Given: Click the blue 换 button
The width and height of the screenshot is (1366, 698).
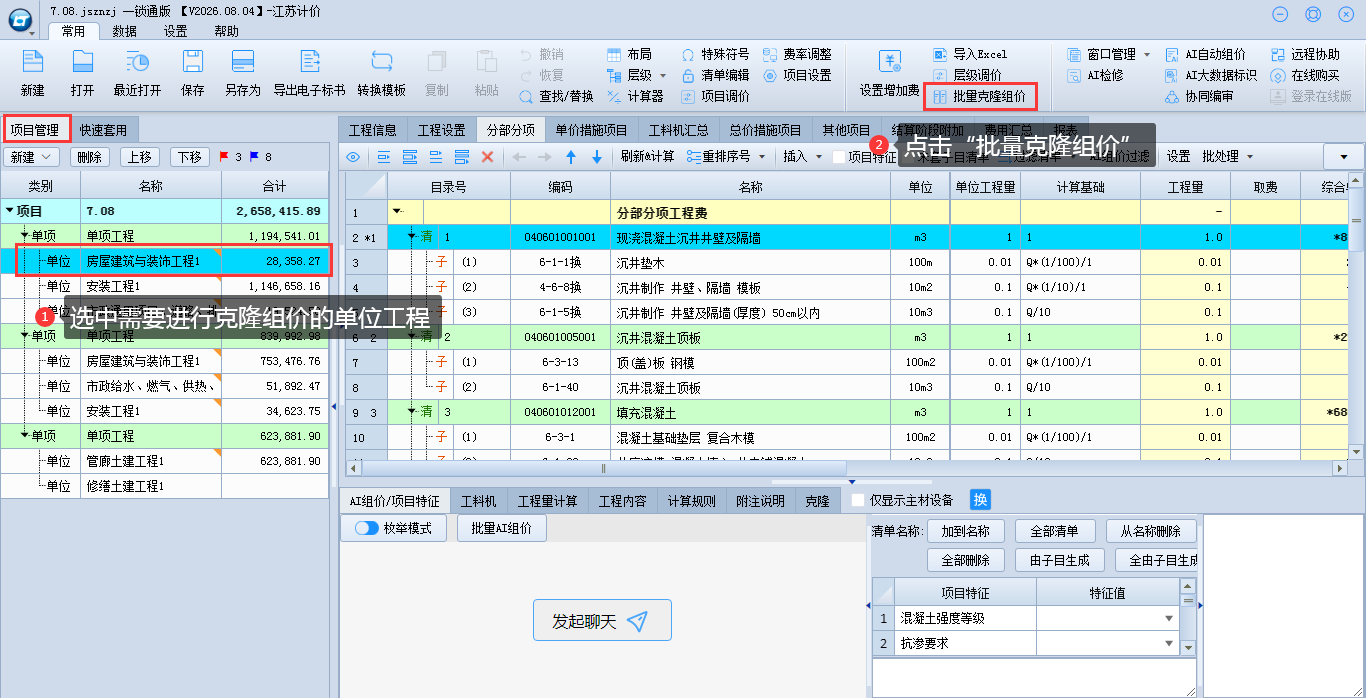Looking at the screenshot, I should 980,500.
